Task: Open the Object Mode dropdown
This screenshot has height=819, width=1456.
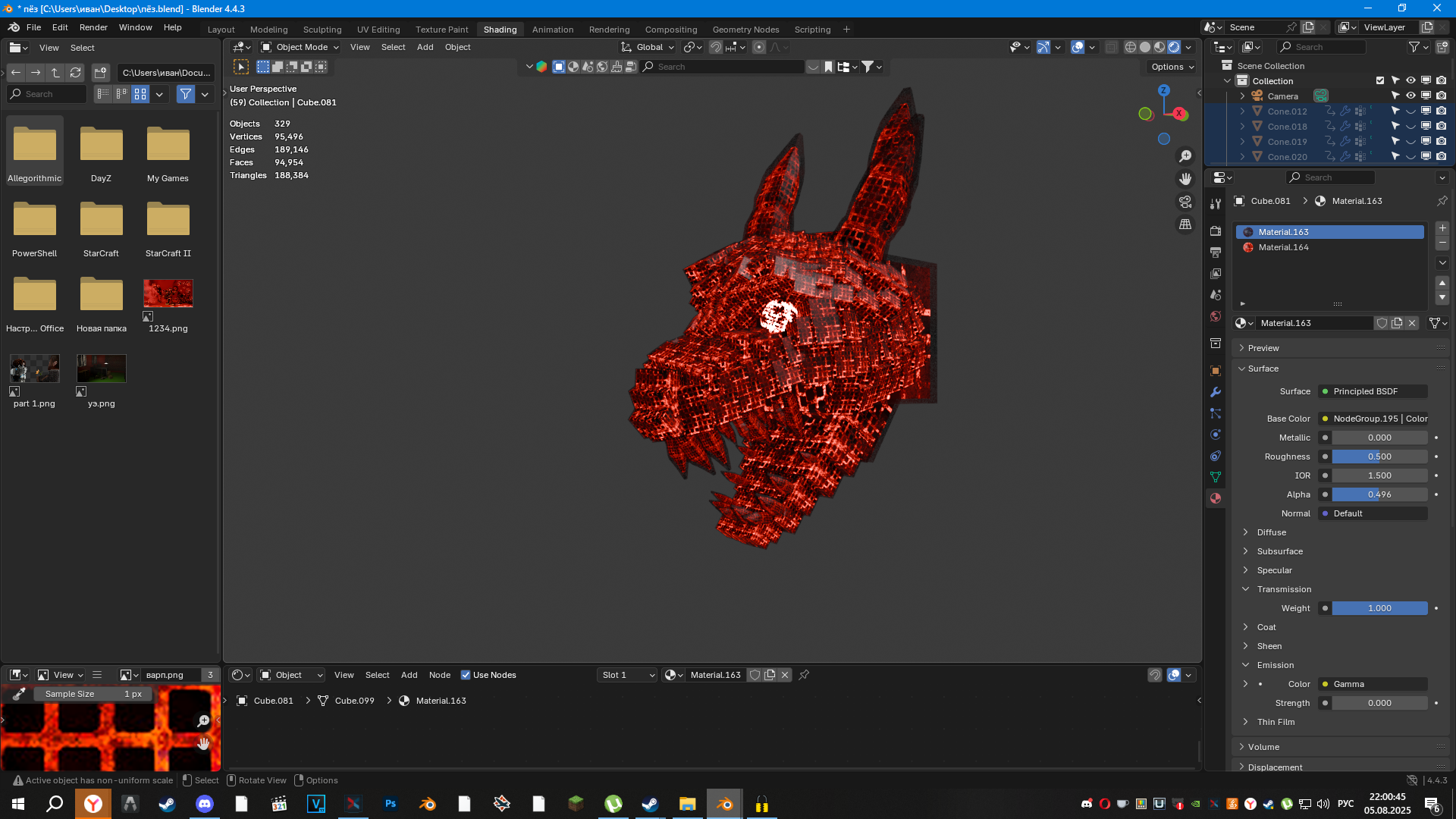Action: [x=300, y=47]
